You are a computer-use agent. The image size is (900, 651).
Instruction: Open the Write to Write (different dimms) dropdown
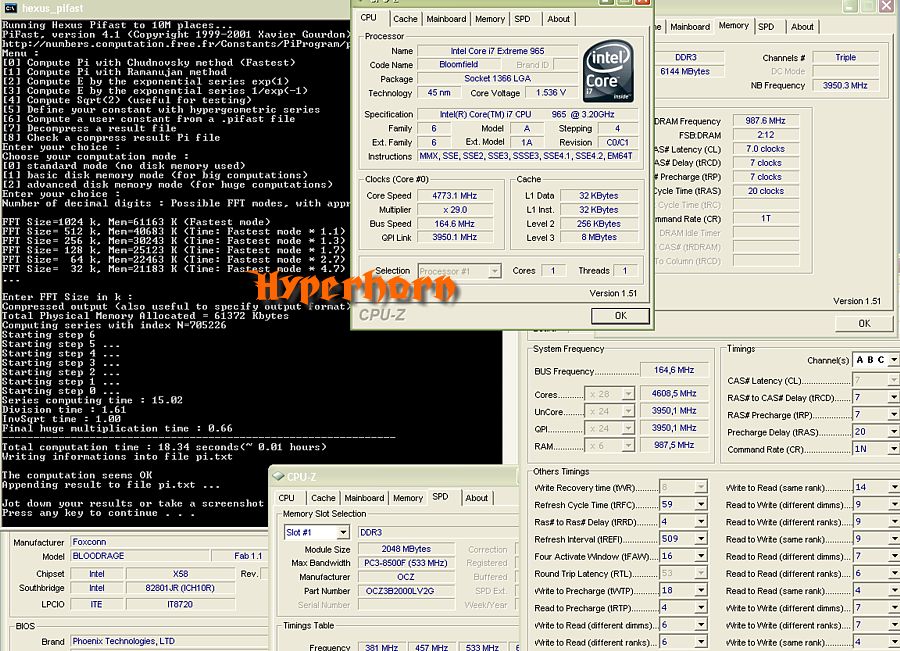(x=894, y=608)
